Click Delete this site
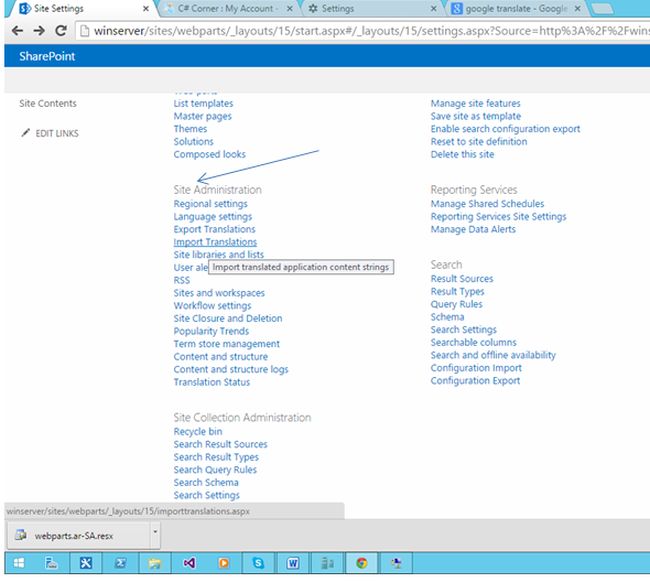 coord(462,155)
